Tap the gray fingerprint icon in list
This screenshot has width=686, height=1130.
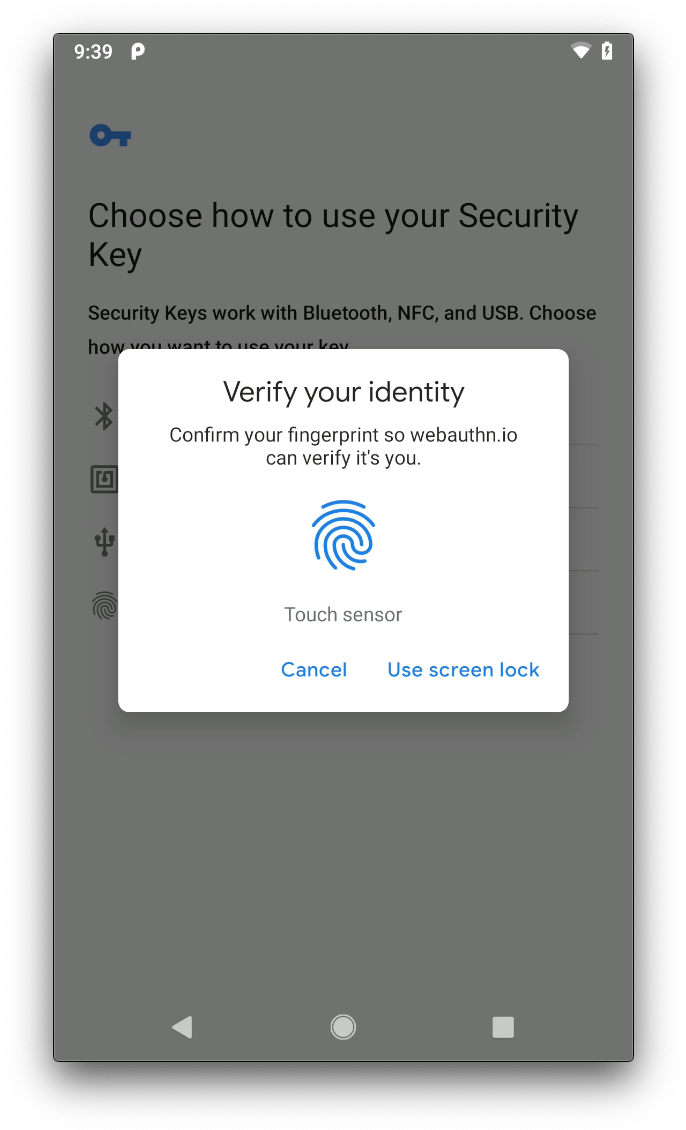tap(105, 605)
